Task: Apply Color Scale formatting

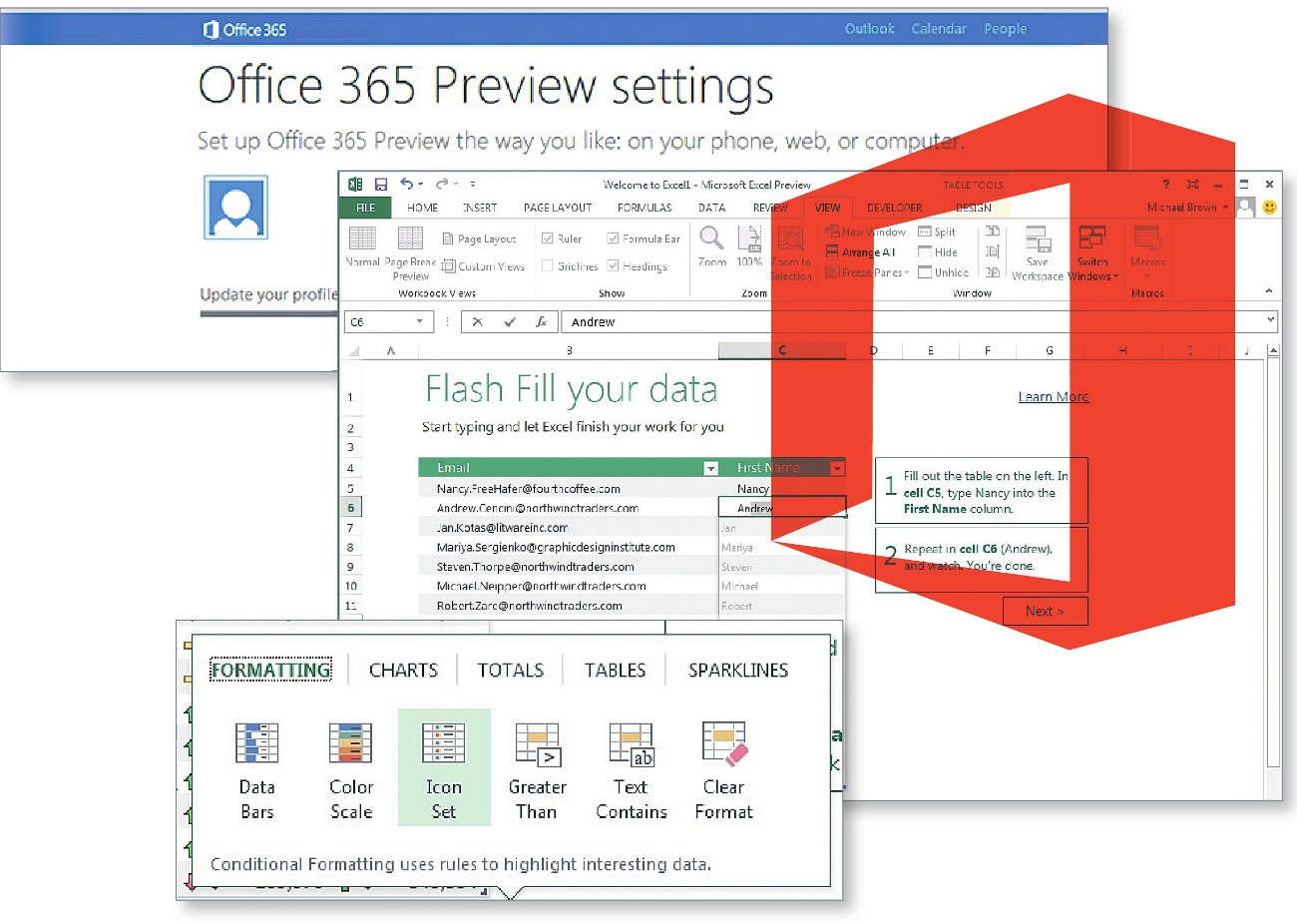Action: pos(351,743)
